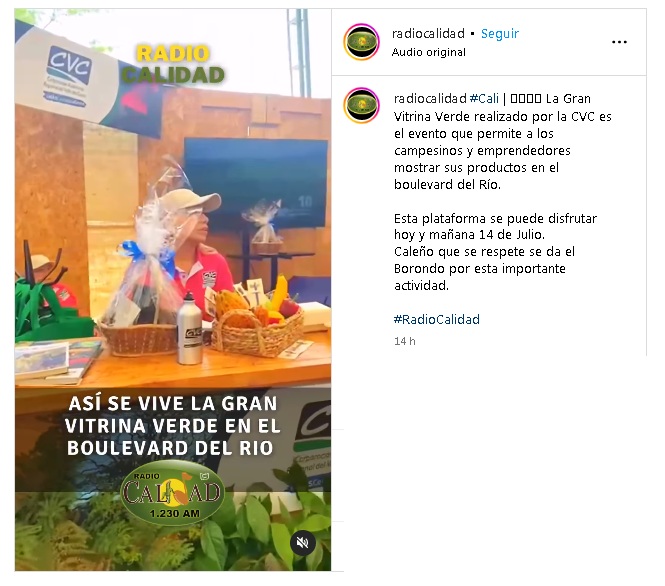This screenshot has height=586, width=665.
Task: Open the radiocalidad username in the header
Action: [428, 33]
